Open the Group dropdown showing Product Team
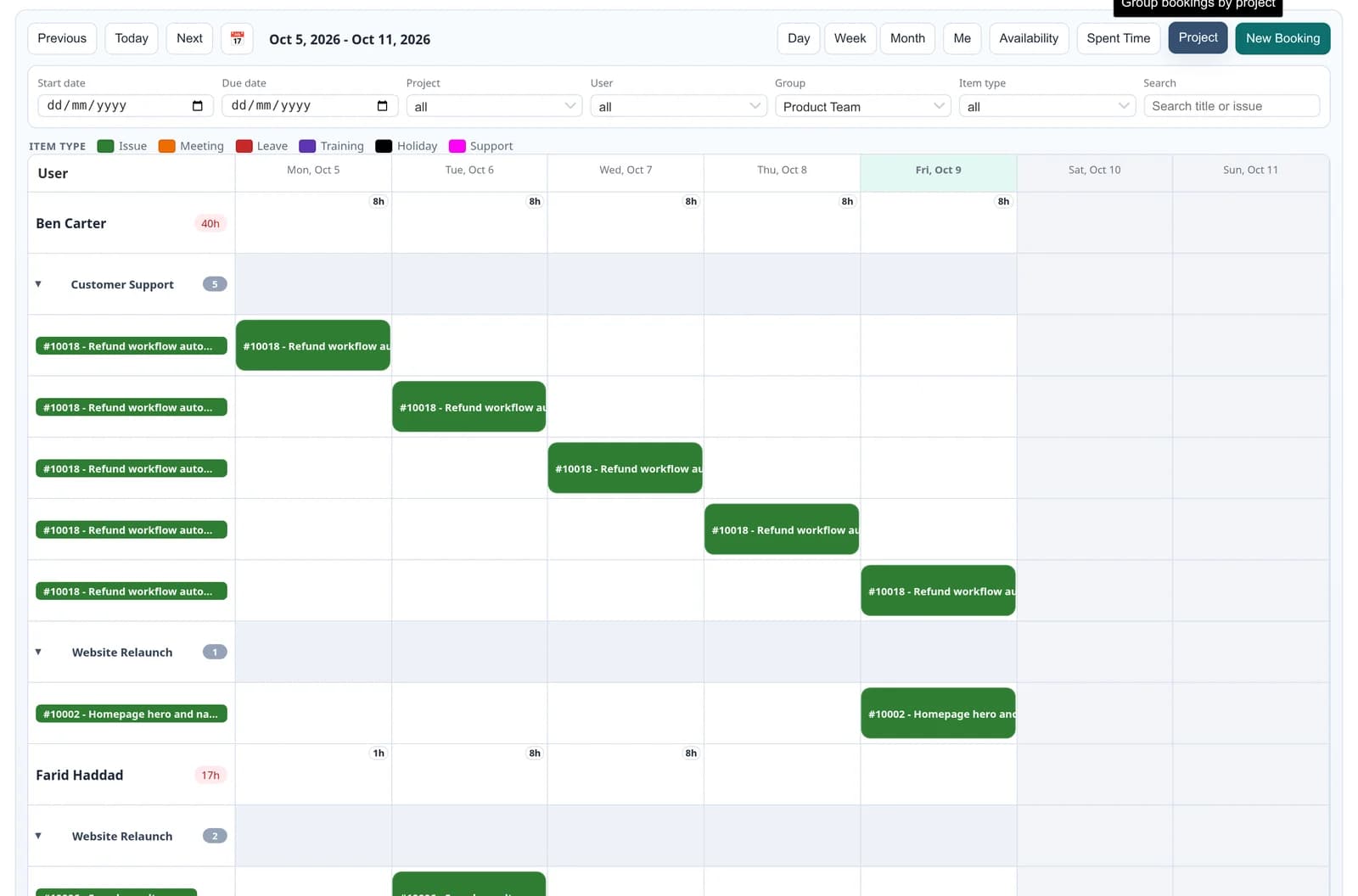This screenshot has width=1358, height=896. point(862,106)
